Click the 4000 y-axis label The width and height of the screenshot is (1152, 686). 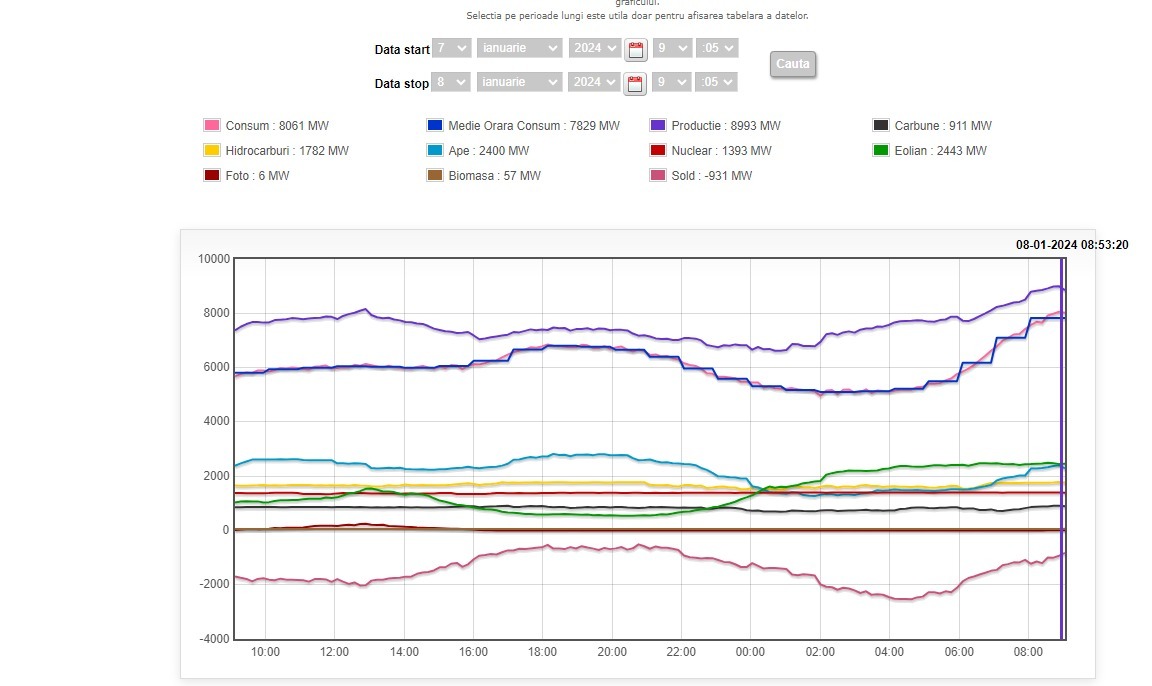[217, 422]
